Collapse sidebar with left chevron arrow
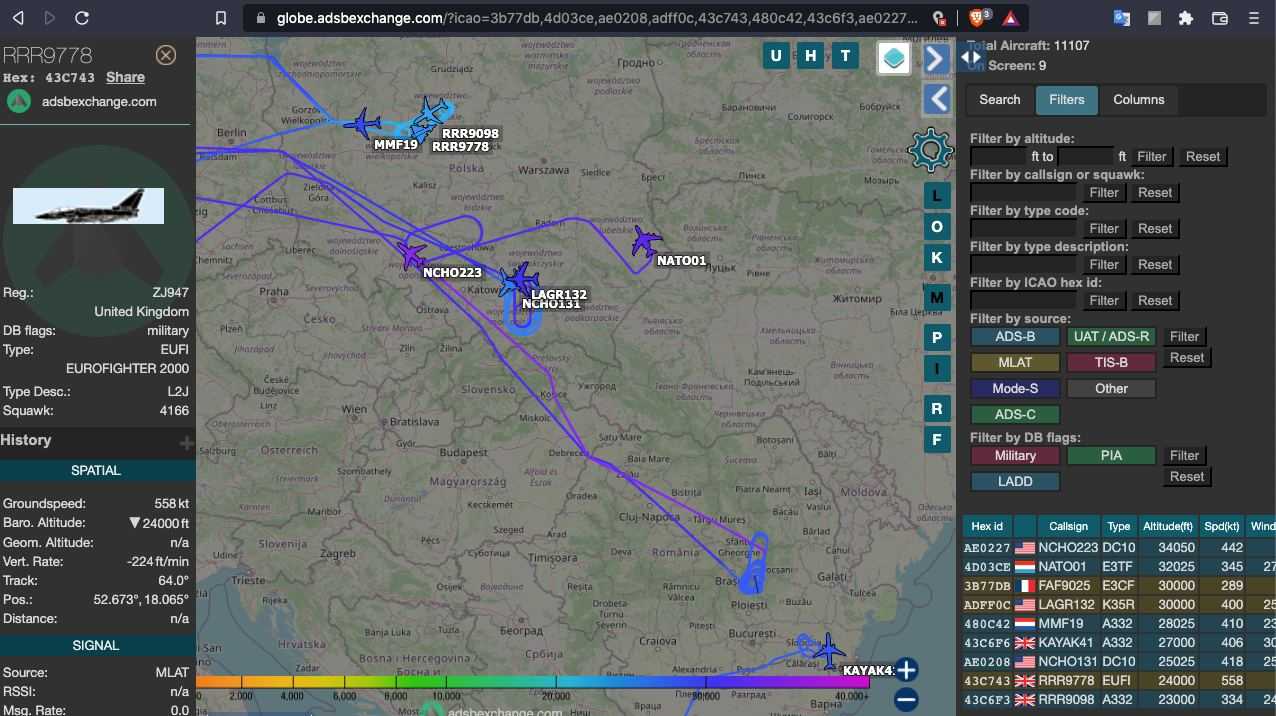1276x716 pixels. click(x=936, y=98)
